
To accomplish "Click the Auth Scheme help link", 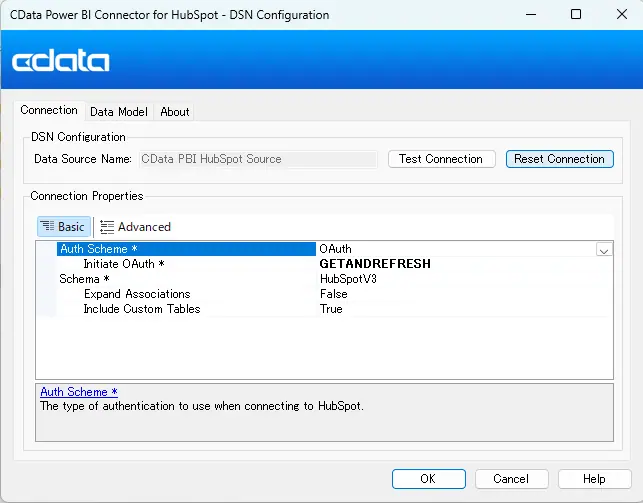I will tap(79, 392).
